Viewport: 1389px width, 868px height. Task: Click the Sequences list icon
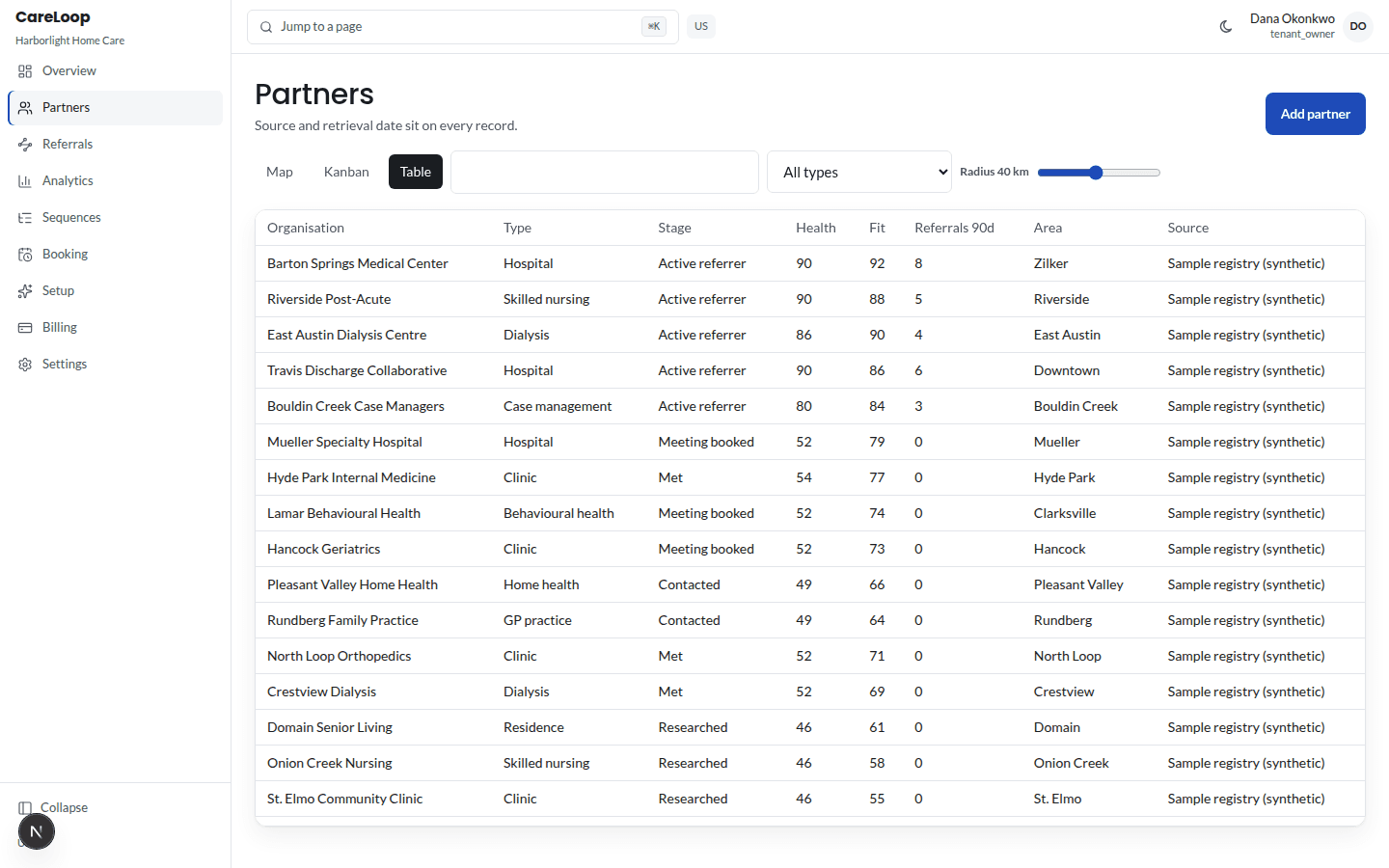(25, 218)
